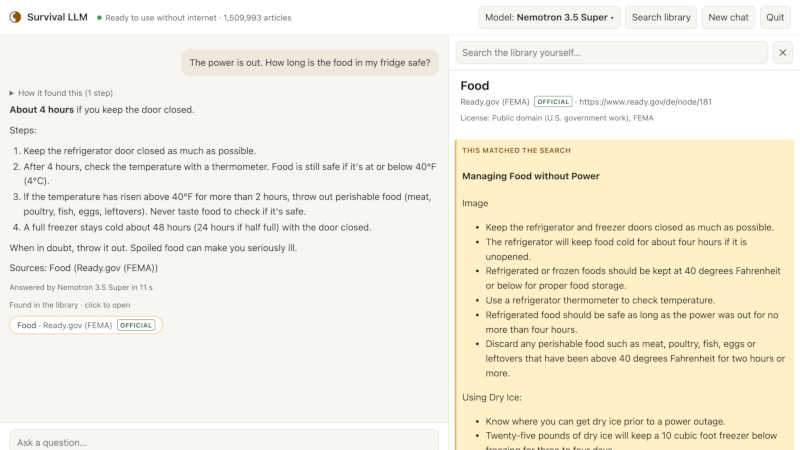The height and width of the screenshot is (450, 800).
Task: Click the Search library button
Action: (x=661, y=17)
